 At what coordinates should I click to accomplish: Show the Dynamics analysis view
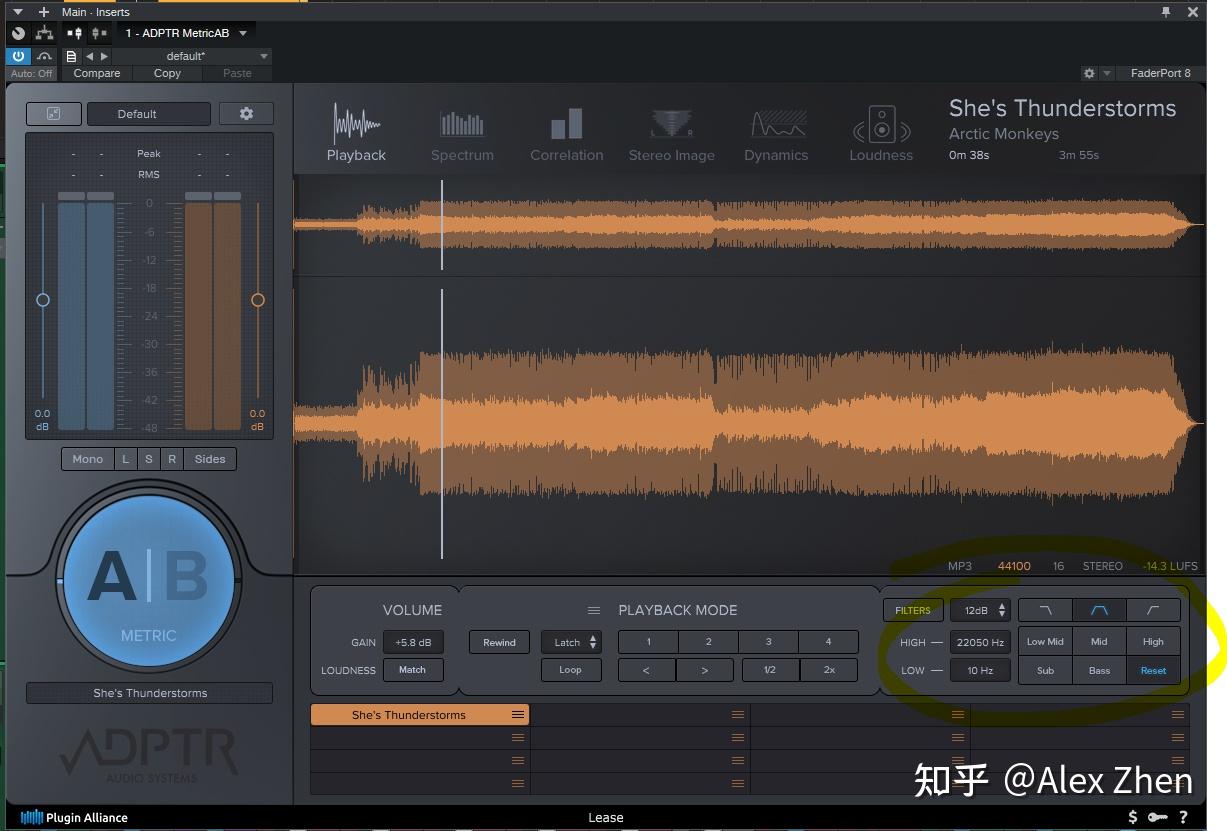pos(776,135)
